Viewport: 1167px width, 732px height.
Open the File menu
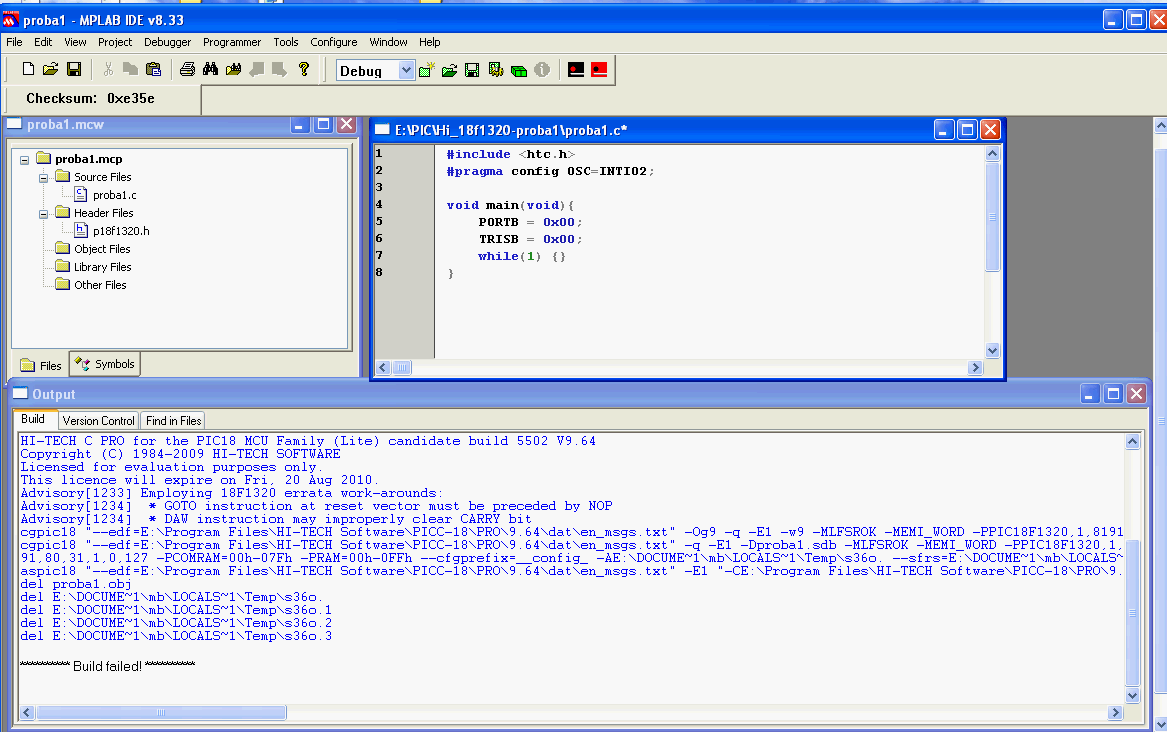[14, 42]
